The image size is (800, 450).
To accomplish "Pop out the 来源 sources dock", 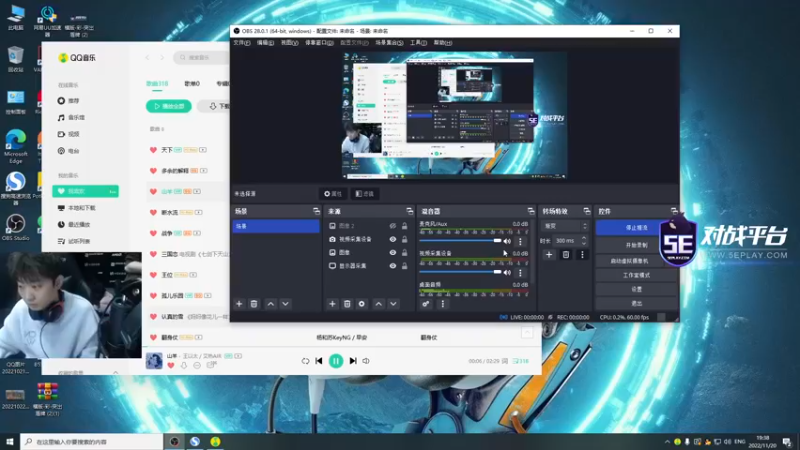I will (x=409, y=211).
